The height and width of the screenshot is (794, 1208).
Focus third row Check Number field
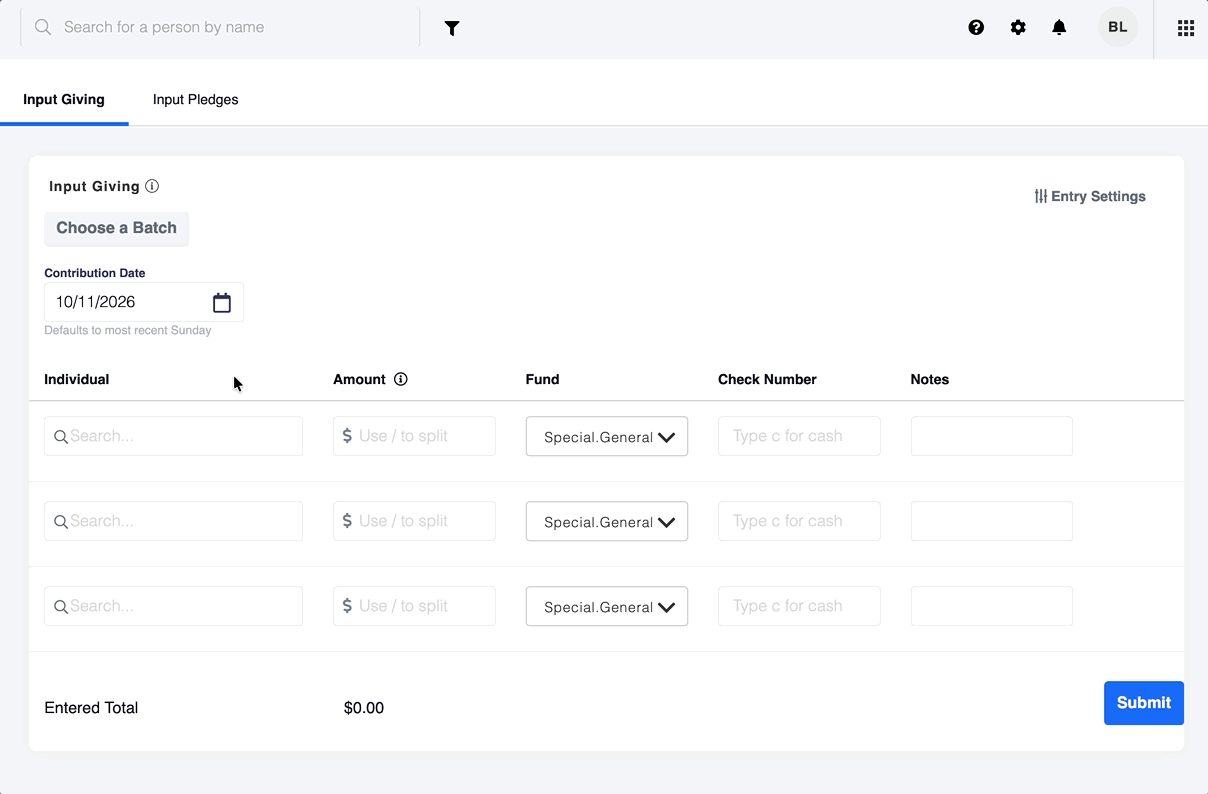click(x=799, y=606)
